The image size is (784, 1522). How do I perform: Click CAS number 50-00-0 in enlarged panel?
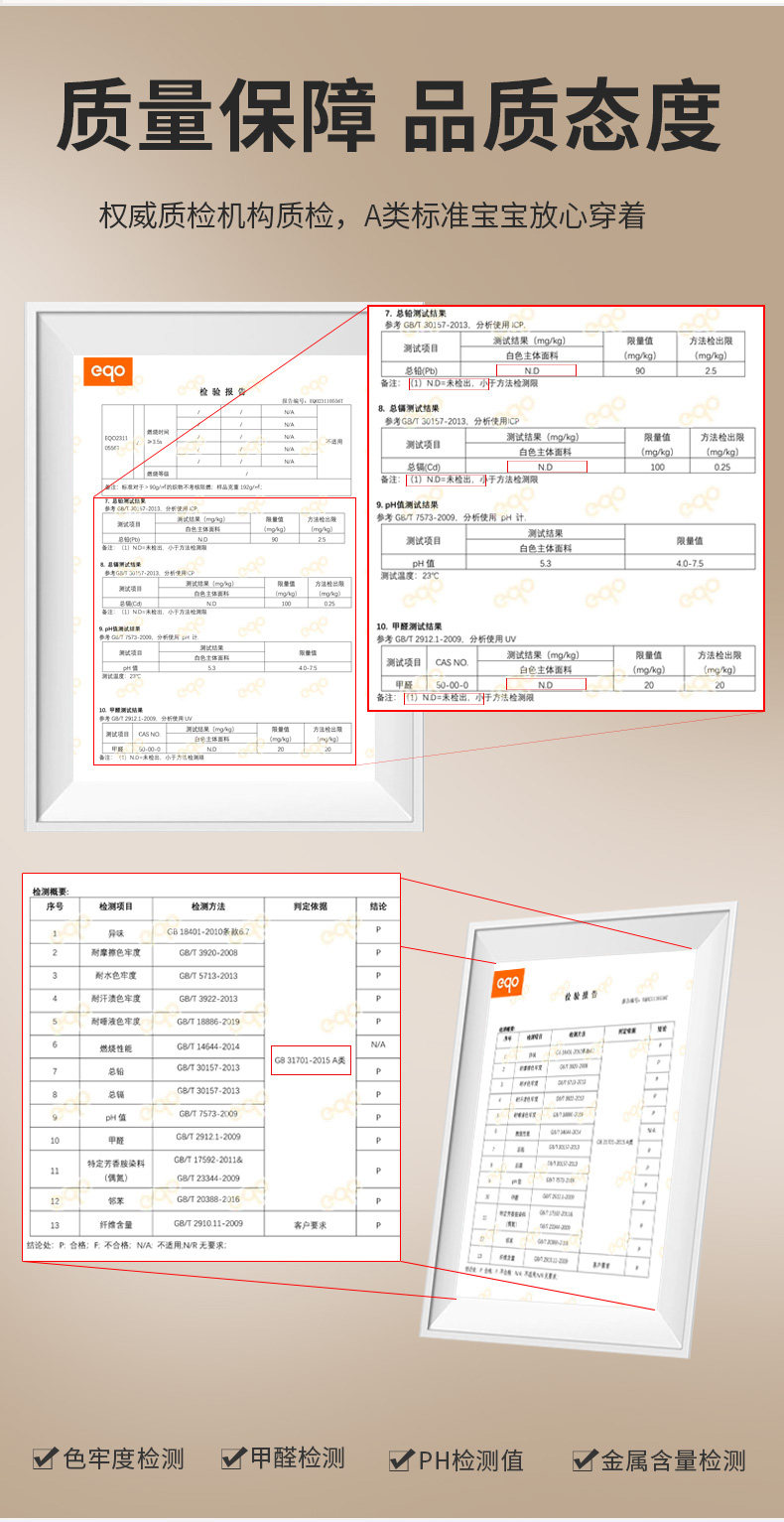[x=452, y=684]
